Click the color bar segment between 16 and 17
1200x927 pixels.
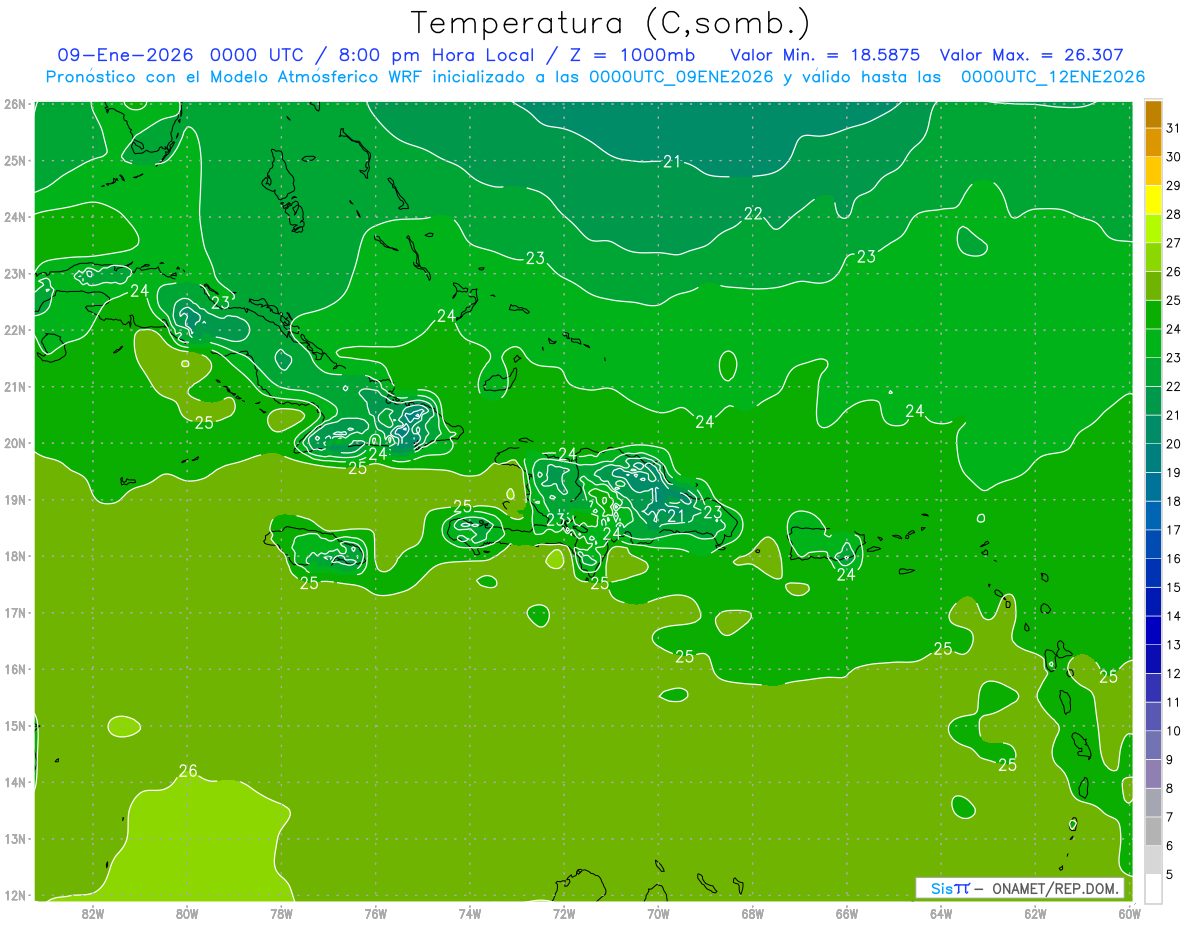pyautogui.click(x=1153, y=545)
